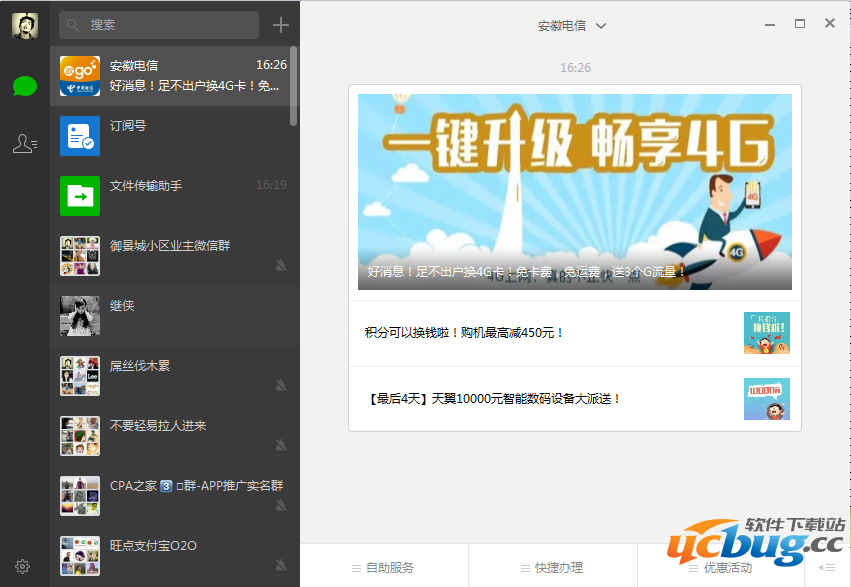Click the plus icon to start a chat

[x=281, y=25]
